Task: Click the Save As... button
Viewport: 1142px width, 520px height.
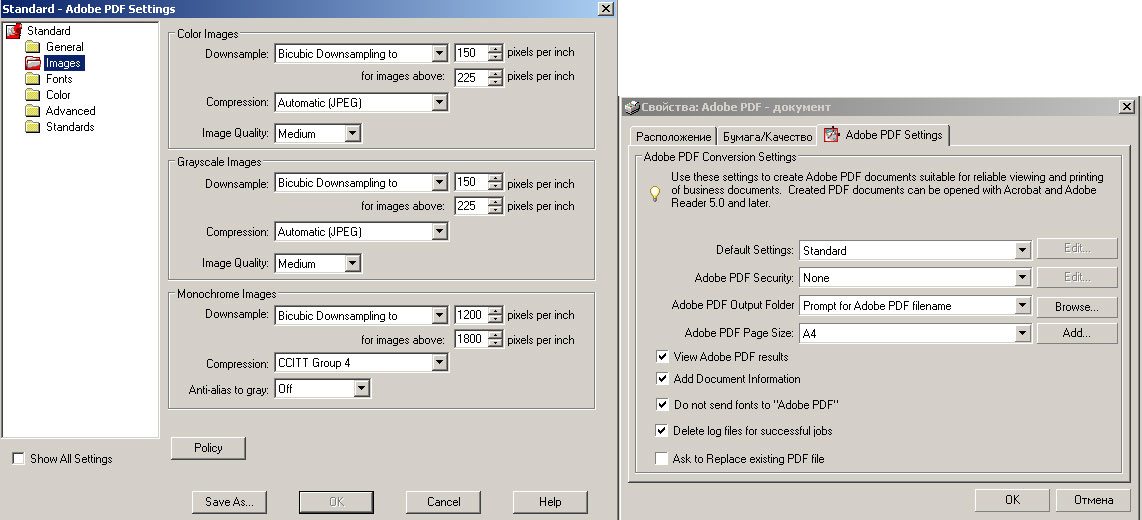Action: (x=229, y=502)
